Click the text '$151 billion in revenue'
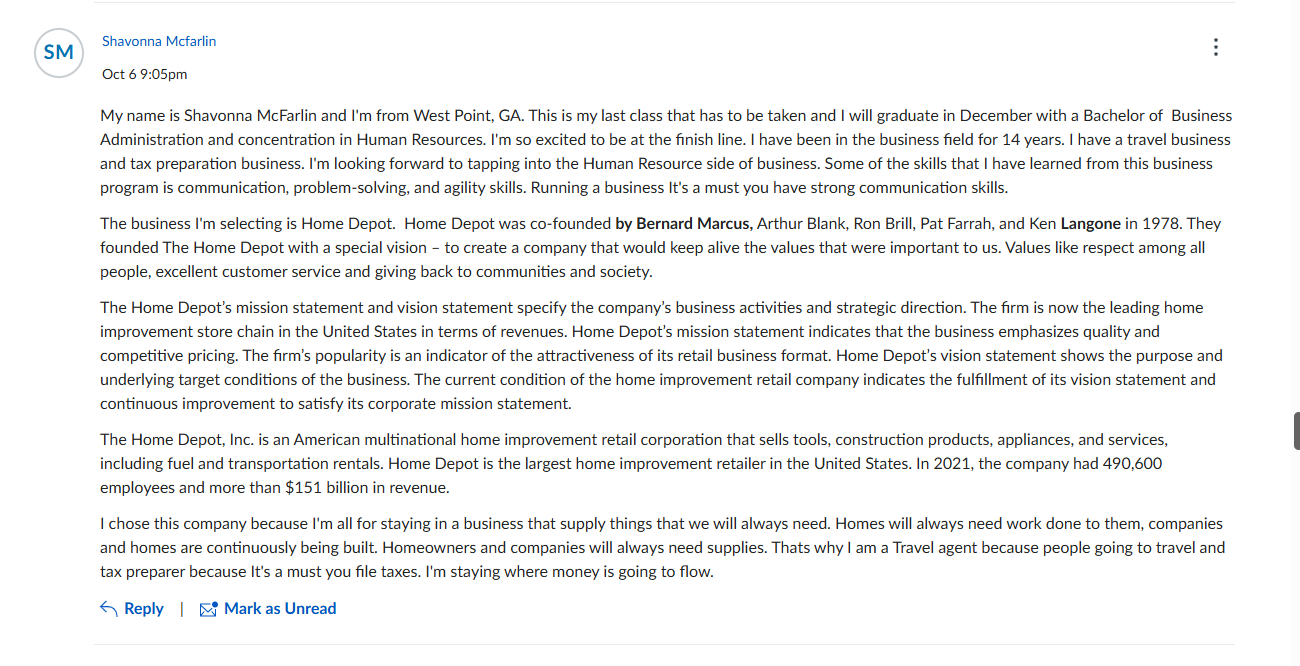Image resolution: width=1300 pixels, height=666 pixels. pos(367,487)
